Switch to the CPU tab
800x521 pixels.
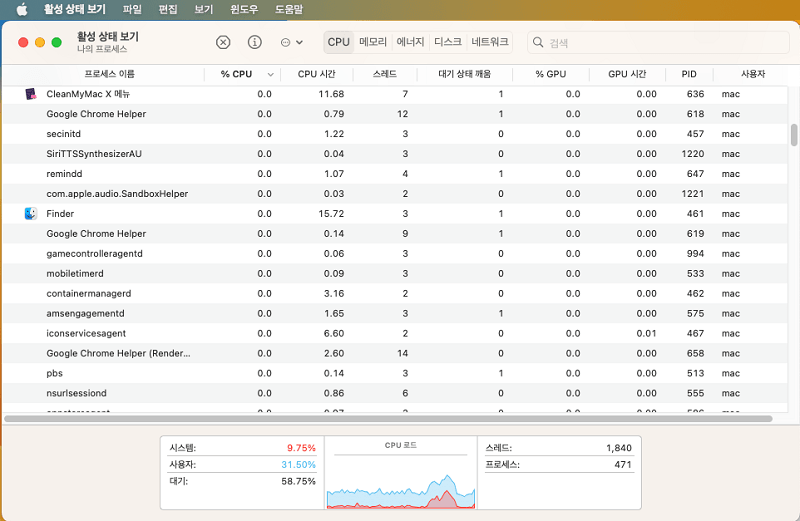[x=339, y=42]
